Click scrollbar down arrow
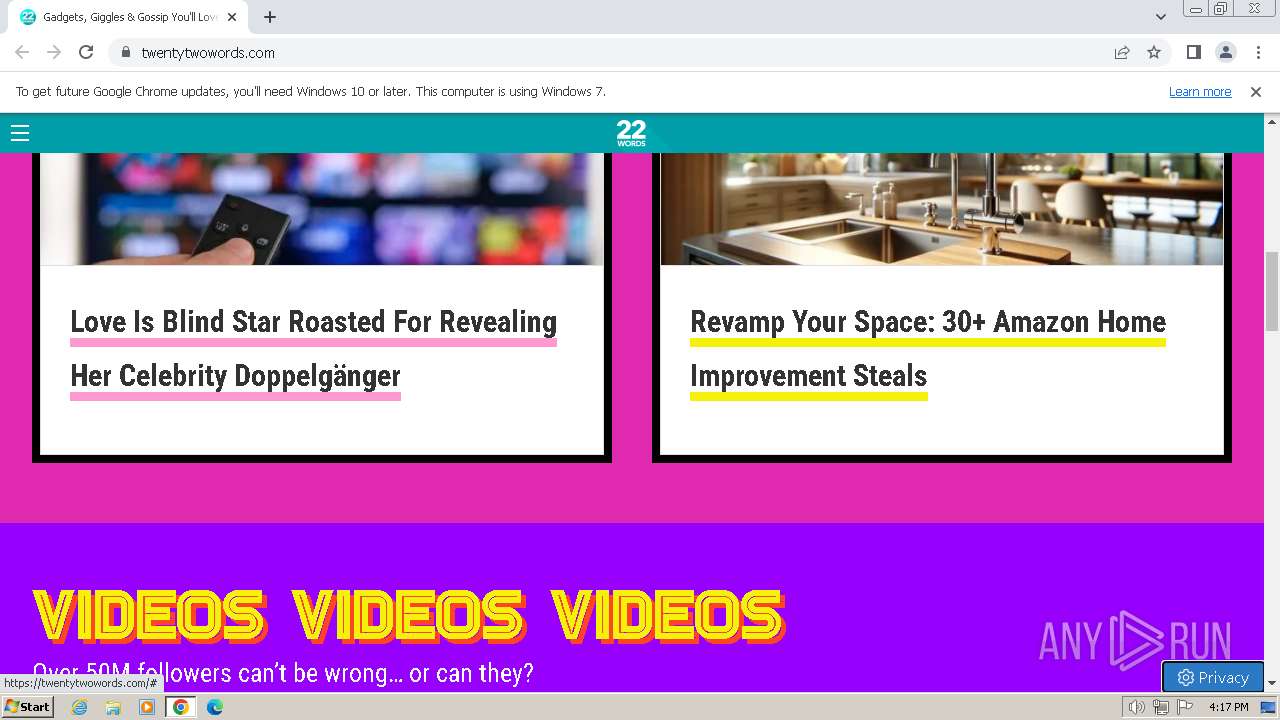The height and width of the screenshot is (720, 1280). (x=1272, y=684)
